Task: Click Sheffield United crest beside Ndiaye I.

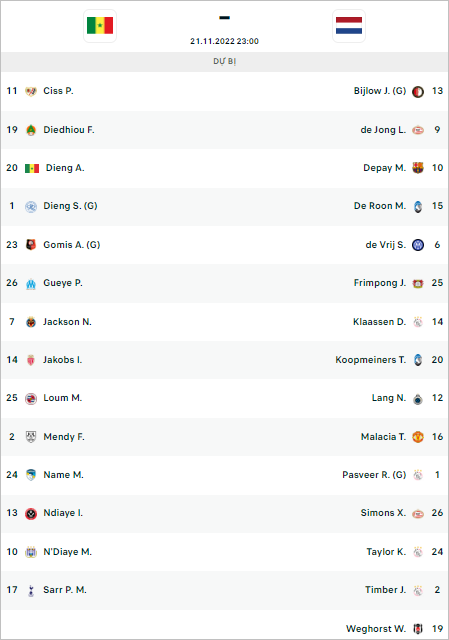Action: pos(31,513)
